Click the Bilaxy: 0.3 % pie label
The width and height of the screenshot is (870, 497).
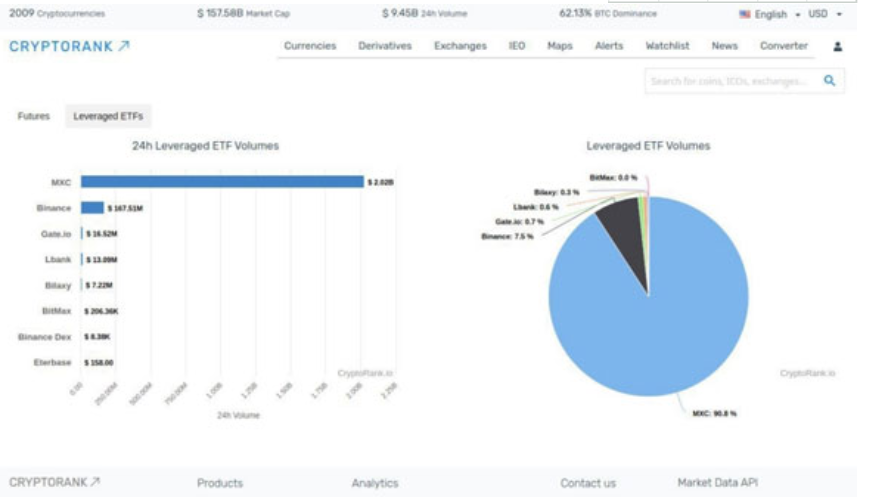click(557, 192)
